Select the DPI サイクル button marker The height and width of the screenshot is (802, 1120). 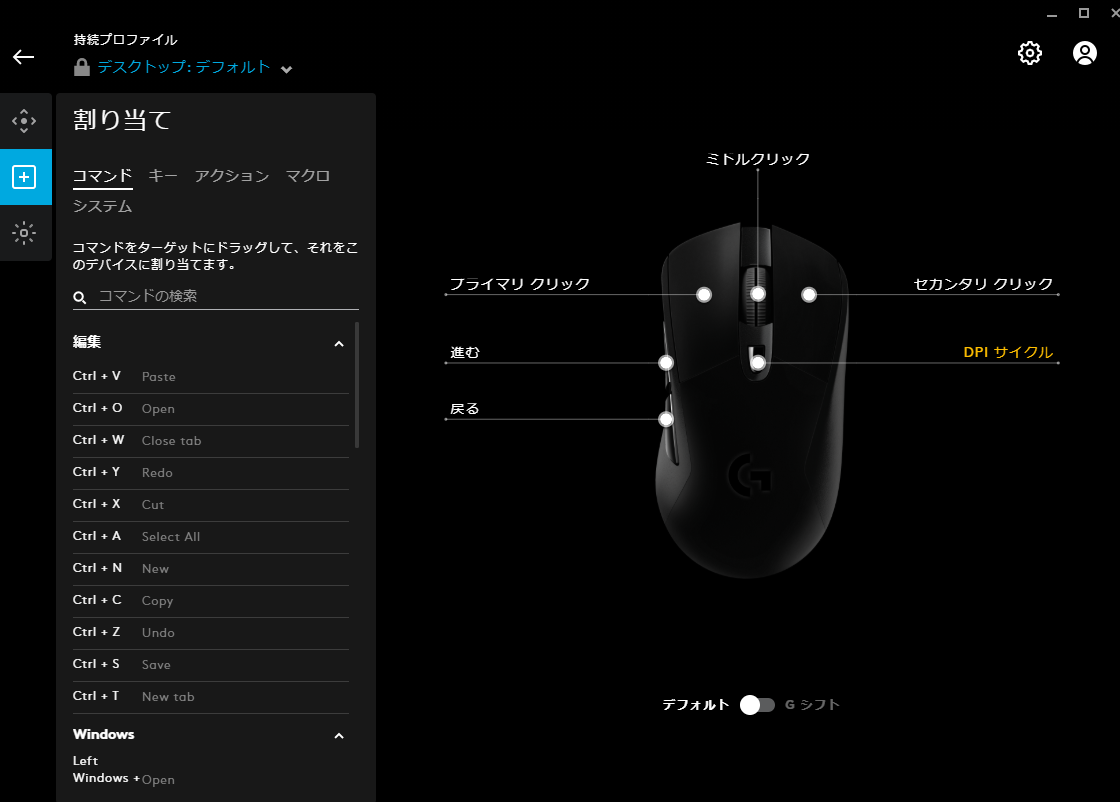coord(758,363)
